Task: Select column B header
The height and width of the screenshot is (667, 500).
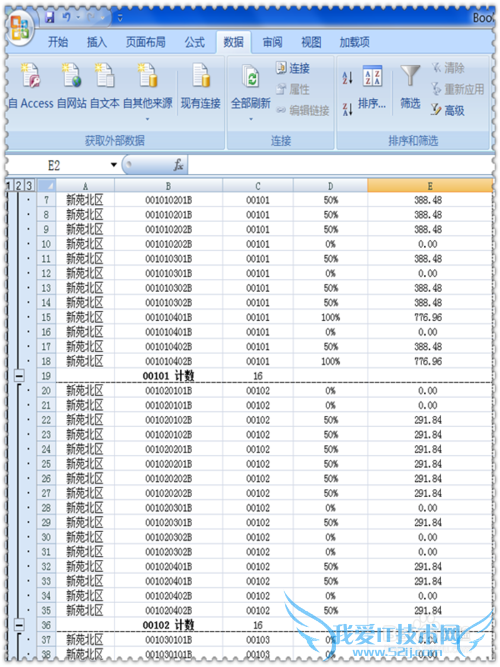Action: coord(169,186)
